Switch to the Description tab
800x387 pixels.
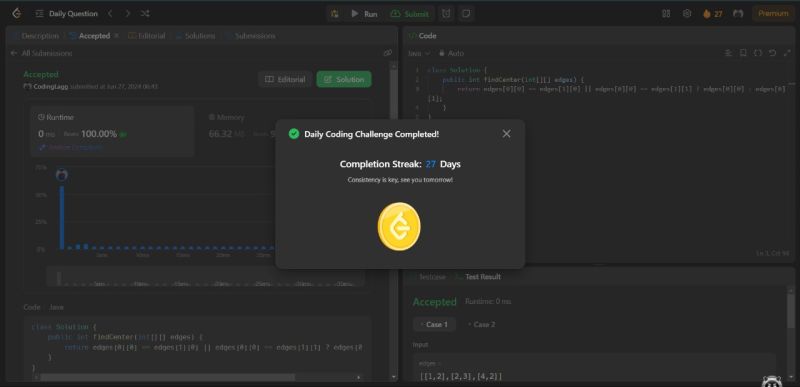click(37, 36)
